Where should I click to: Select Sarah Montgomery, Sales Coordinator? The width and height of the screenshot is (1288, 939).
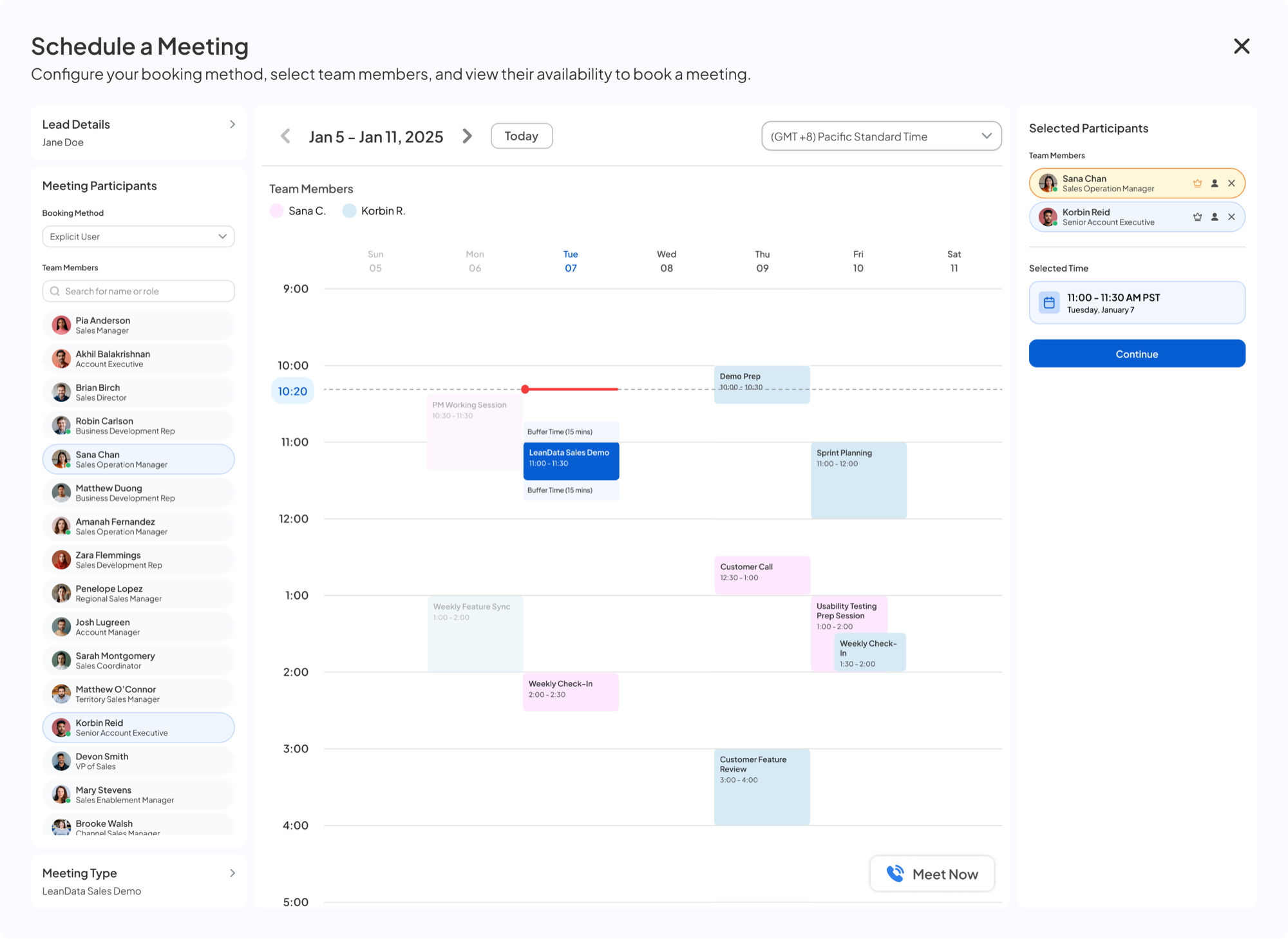coord(138,660)
